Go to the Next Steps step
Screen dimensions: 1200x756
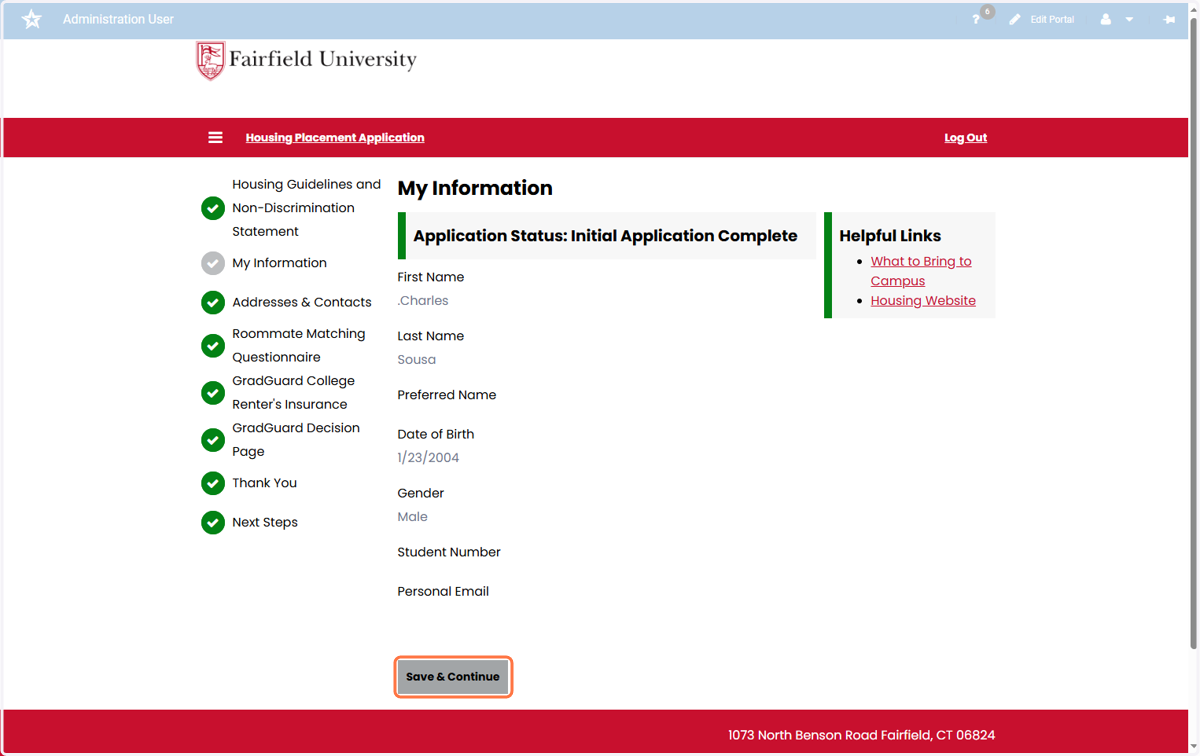coord(265,522)
